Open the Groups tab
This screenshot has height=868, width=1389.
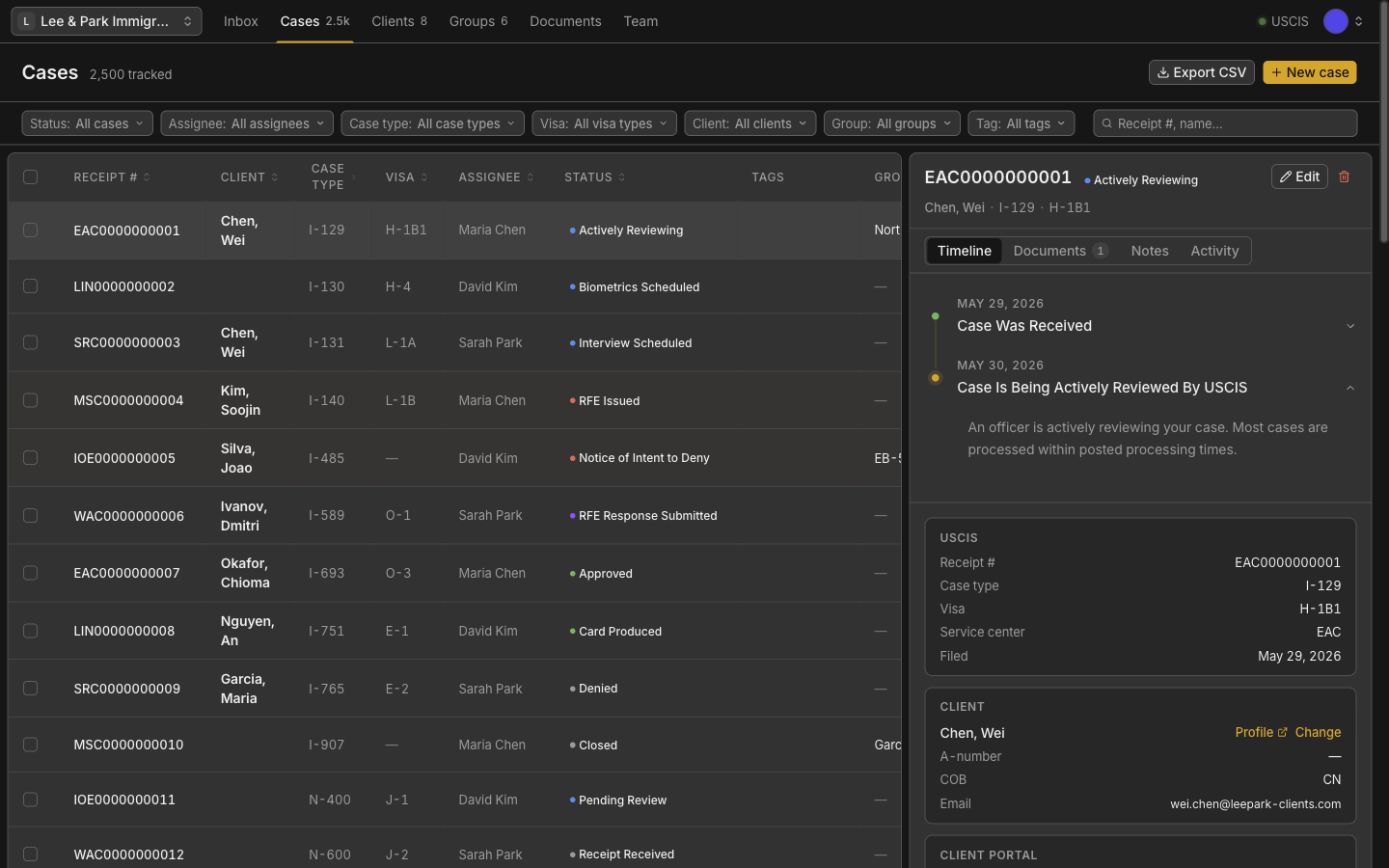click(x=478, y=21)
